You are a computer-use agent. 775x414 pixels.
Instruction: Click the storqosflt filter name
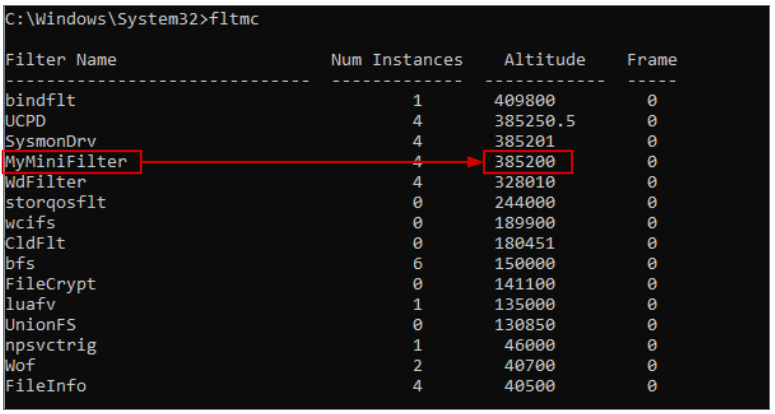(56, 203)
